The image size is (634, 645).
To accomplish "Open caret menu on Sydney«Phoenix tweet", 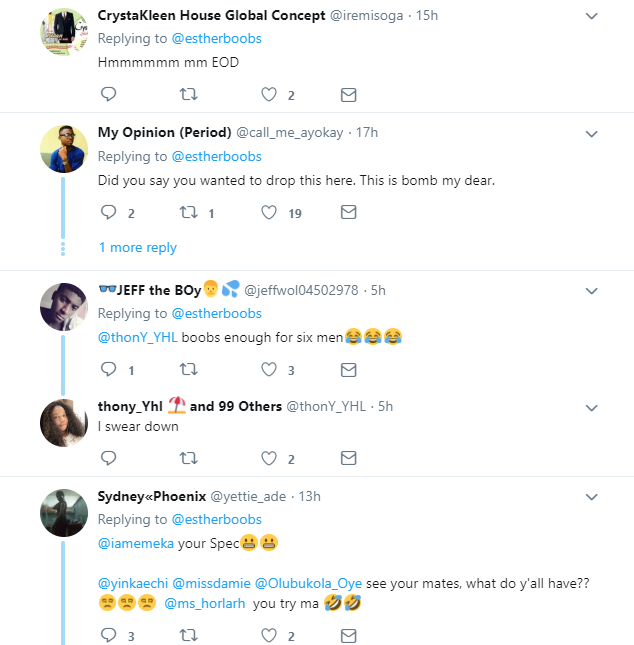I will tap(591, 497).
